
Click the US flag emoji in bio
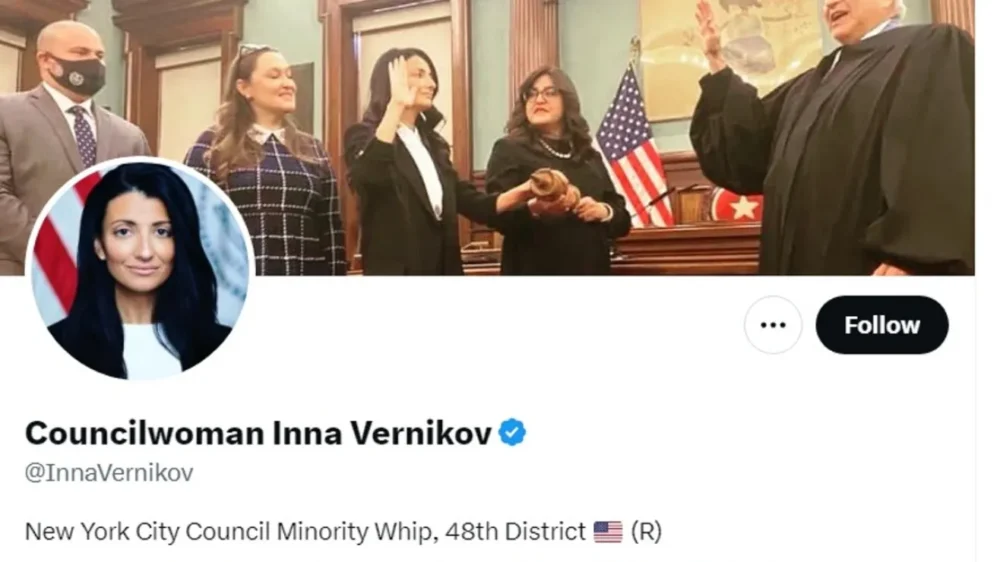tap(608, 531)
